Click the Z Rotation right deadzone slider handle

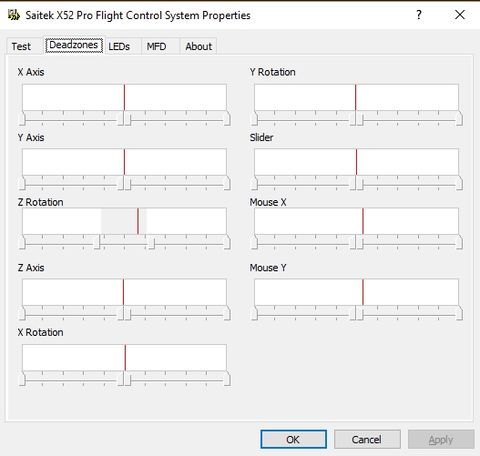pyautogui.click(x=151, y=242)
